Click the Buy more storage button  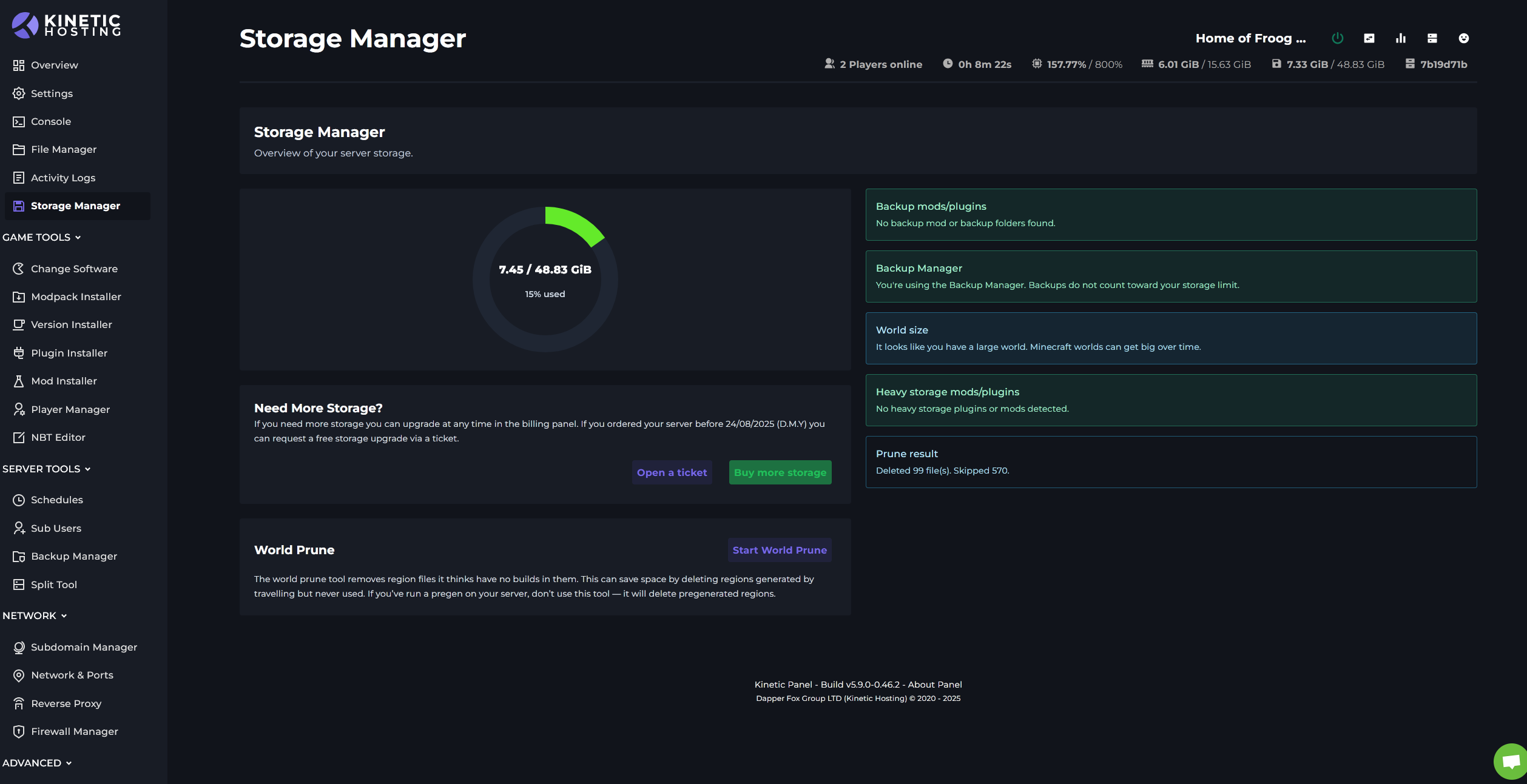(x=780, y=472)
